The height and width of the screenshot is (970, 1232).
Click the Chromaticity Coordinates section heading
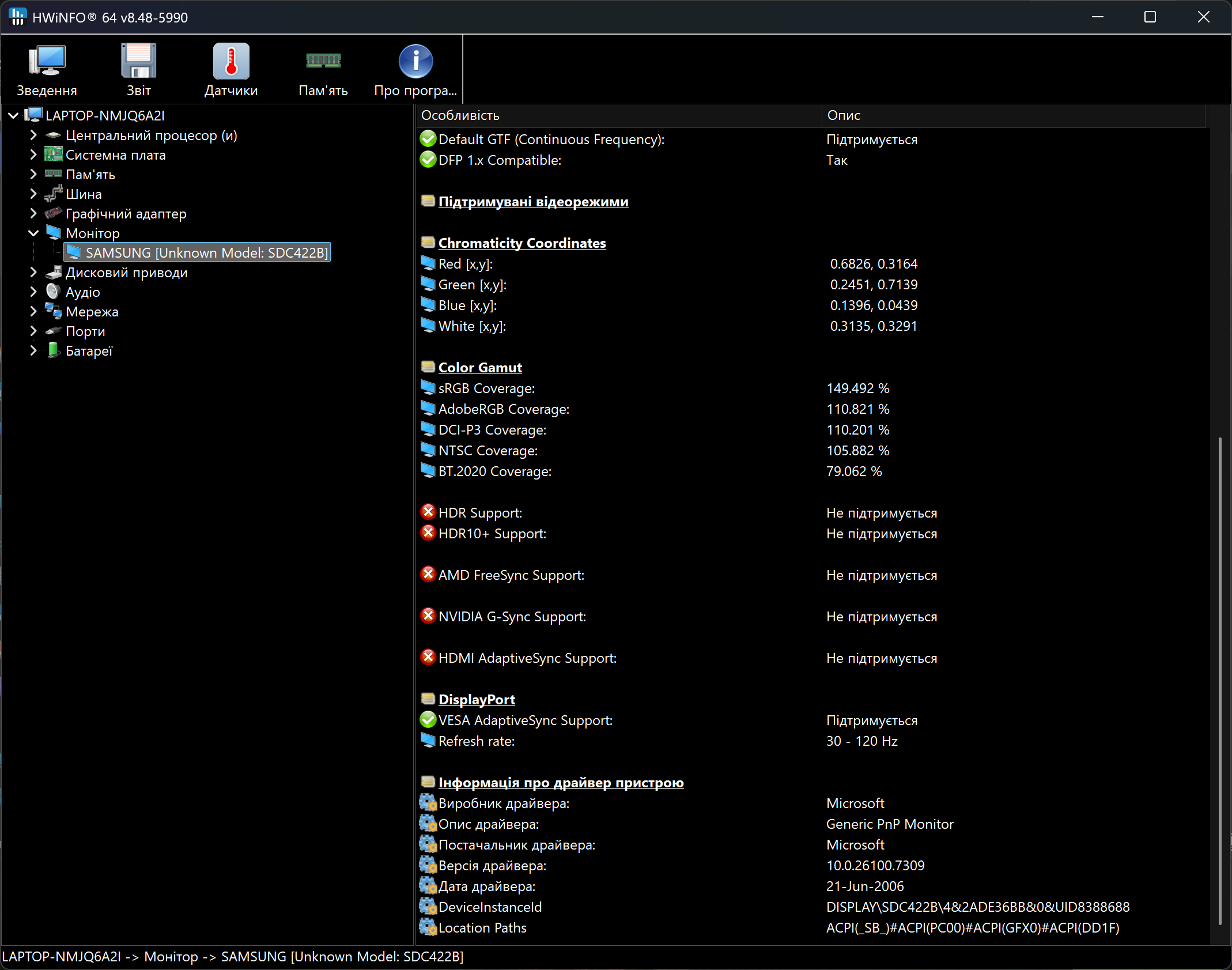click(x=522, y=243)
